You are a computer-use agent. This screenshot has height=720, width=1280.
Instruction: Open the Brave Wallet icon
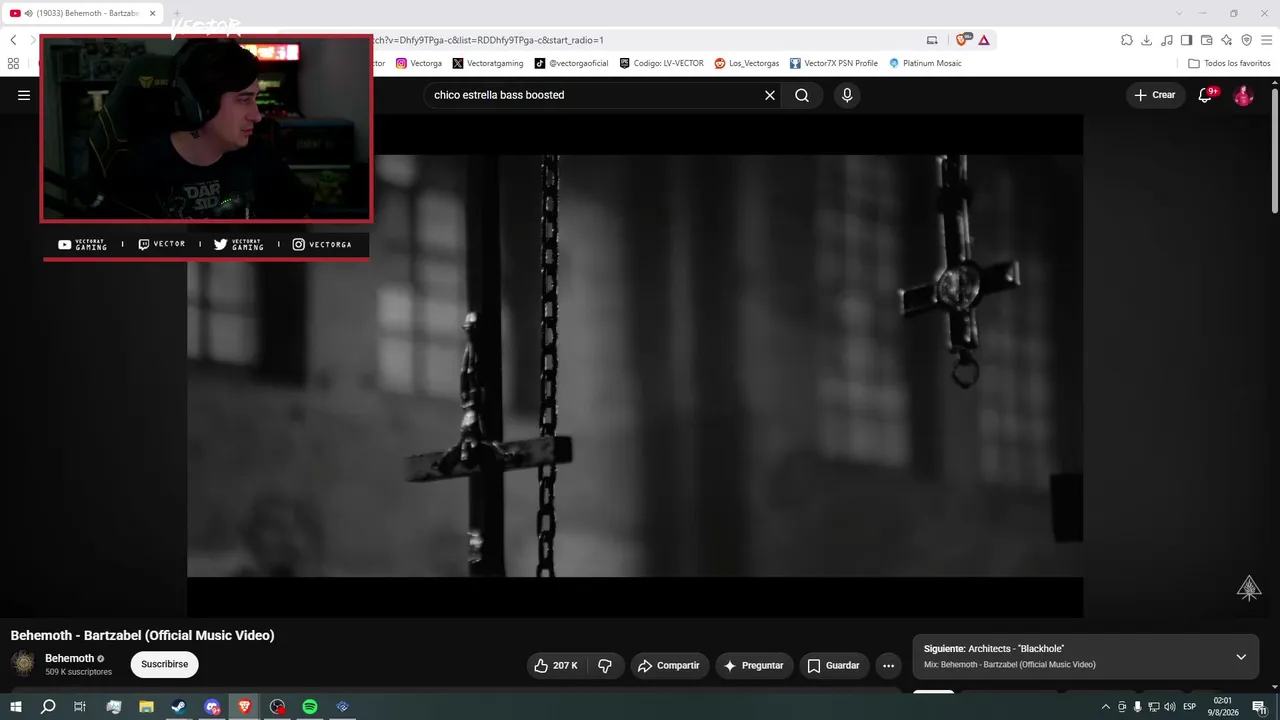click(x=1207, y=40)
